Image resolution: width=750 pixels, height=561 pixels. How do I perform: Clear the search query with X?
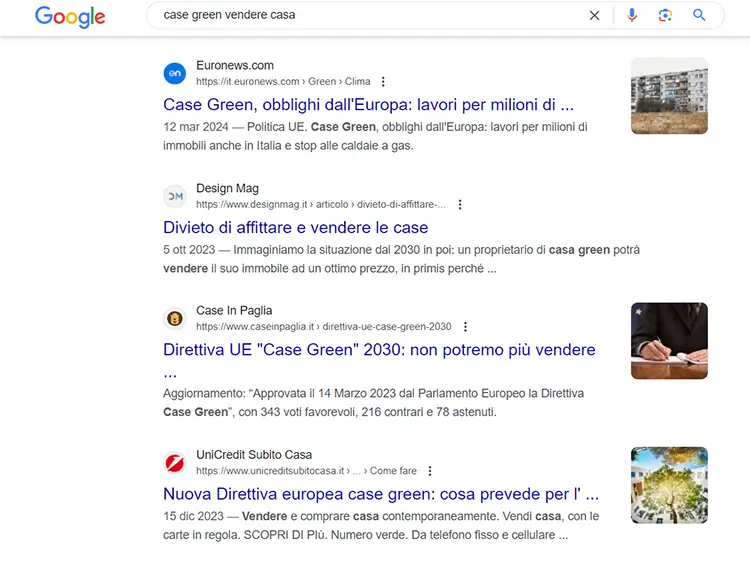(x=595, y=15)
